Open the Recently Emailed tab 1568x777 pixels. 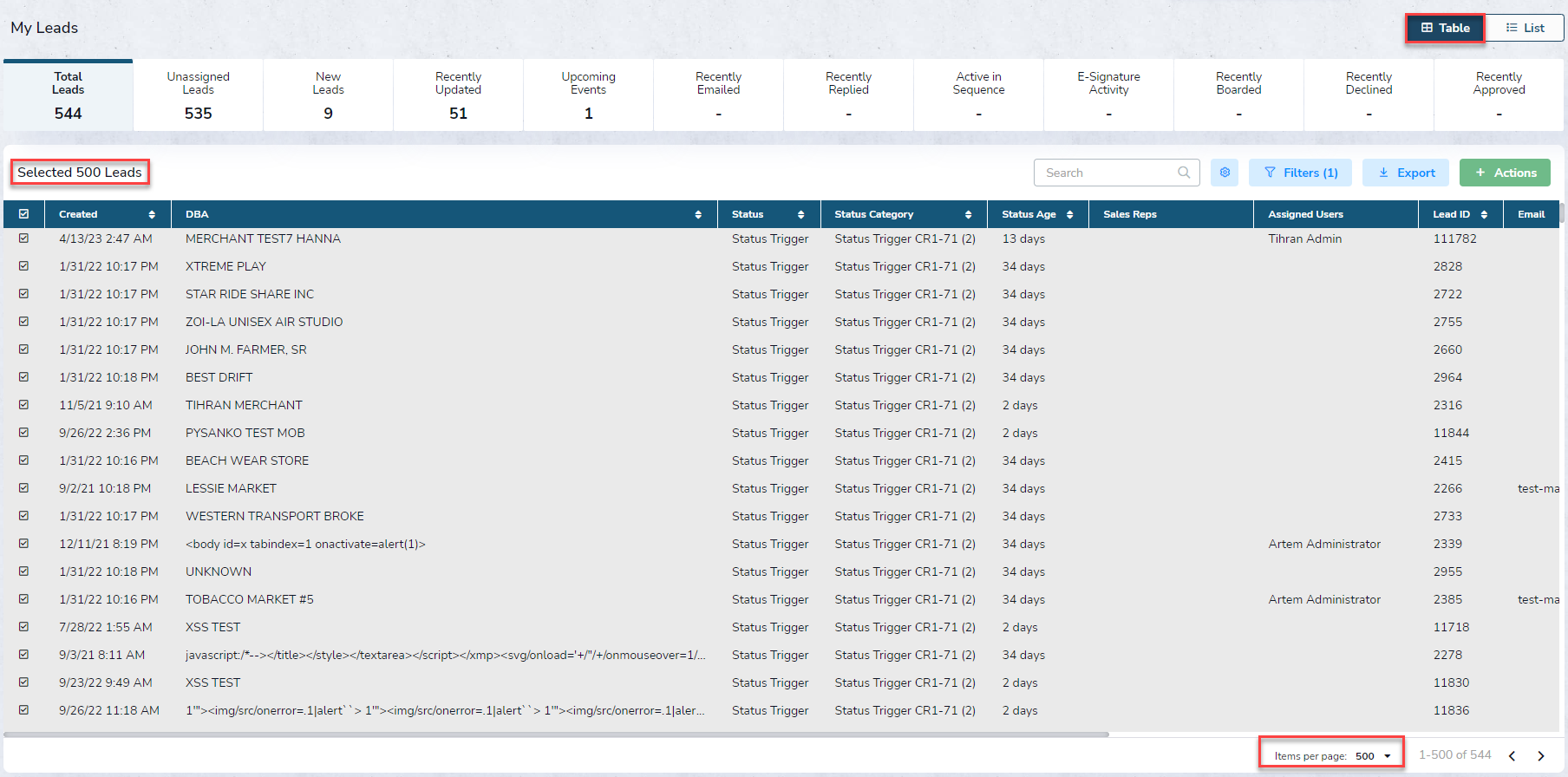(x=719, y=95)
